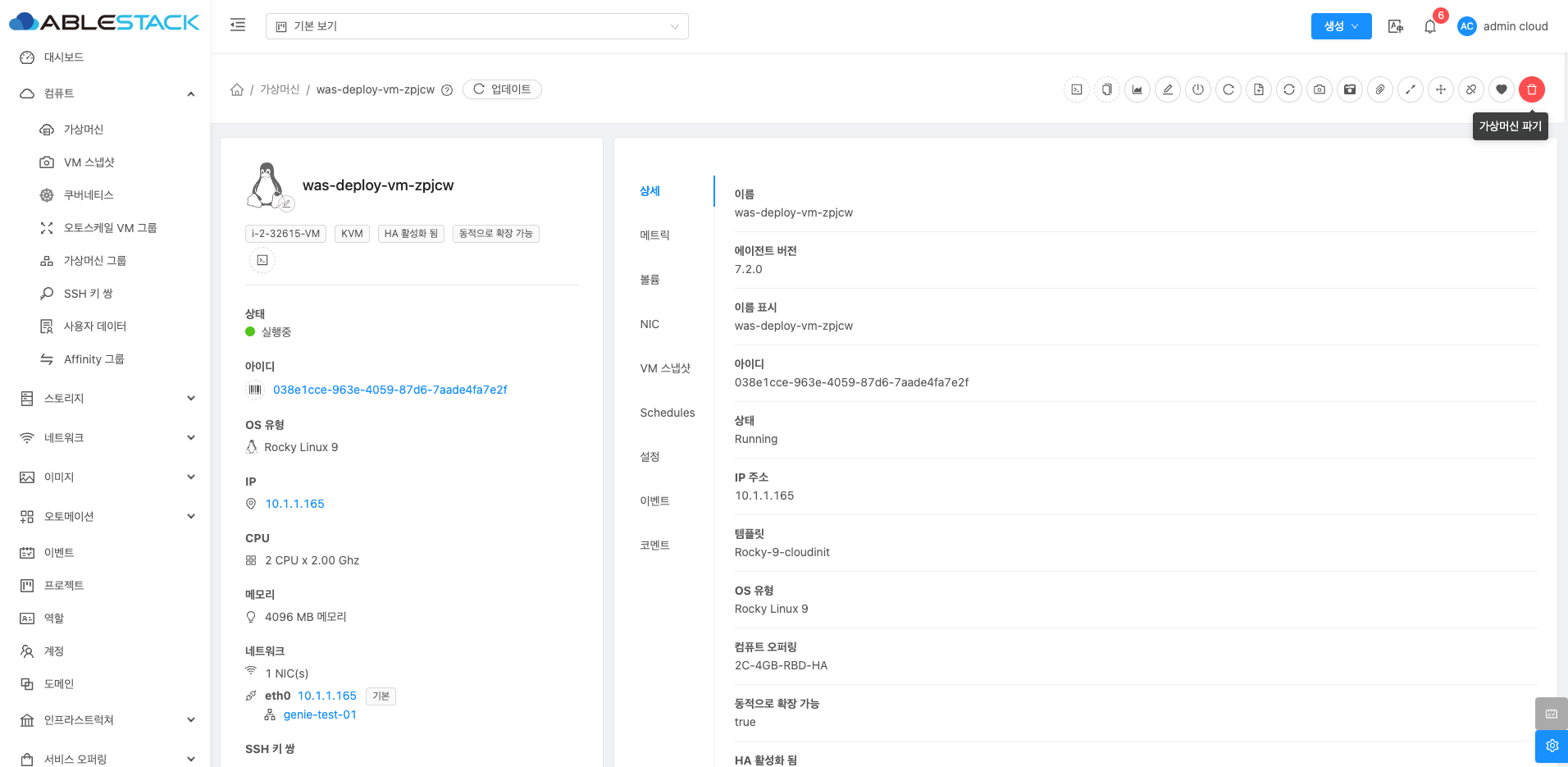Open the notifications bell
The height and width of the screenshot is (767, 1568).
coord(1430,26)
